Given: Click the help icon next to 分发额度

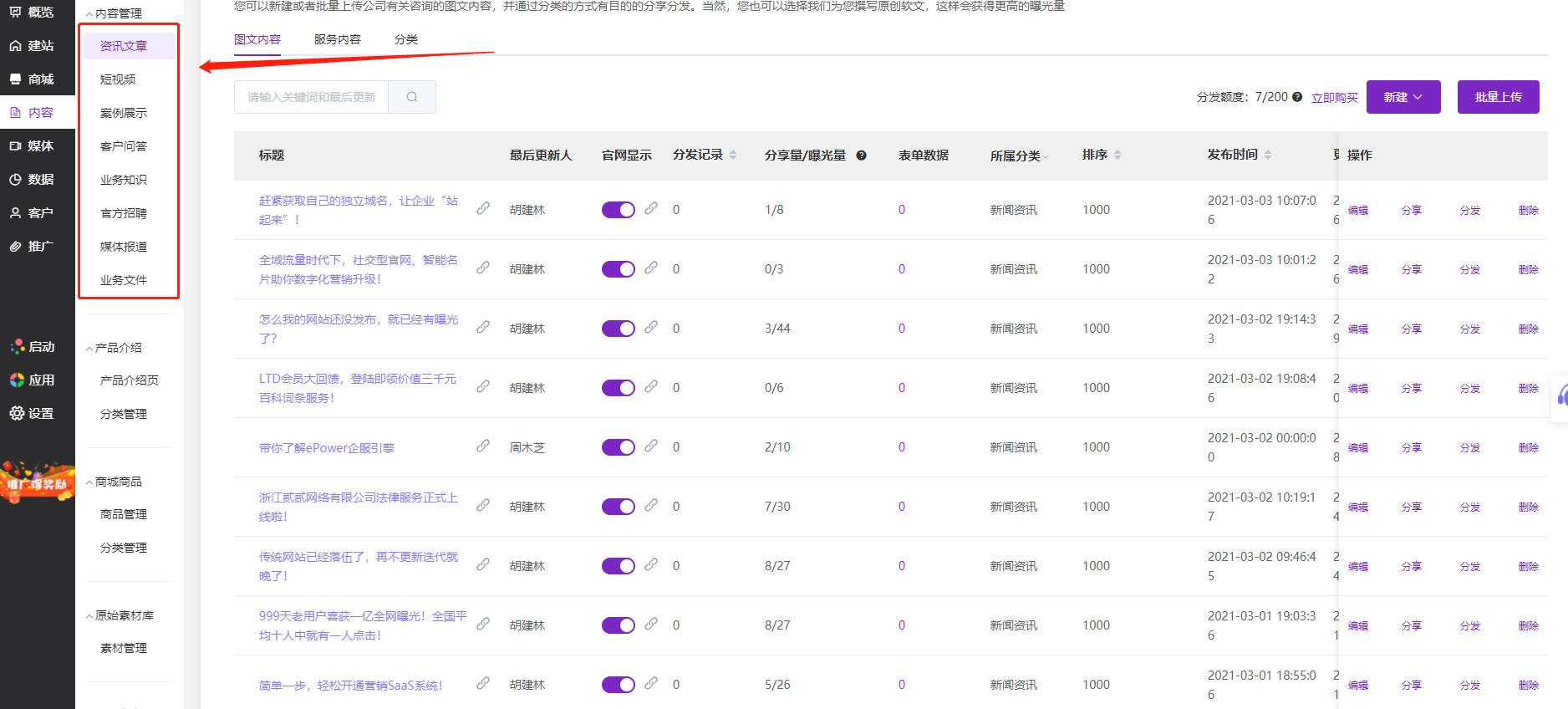Looking at the screenshot, I should pyautogui.click(x=1297, y=97).
